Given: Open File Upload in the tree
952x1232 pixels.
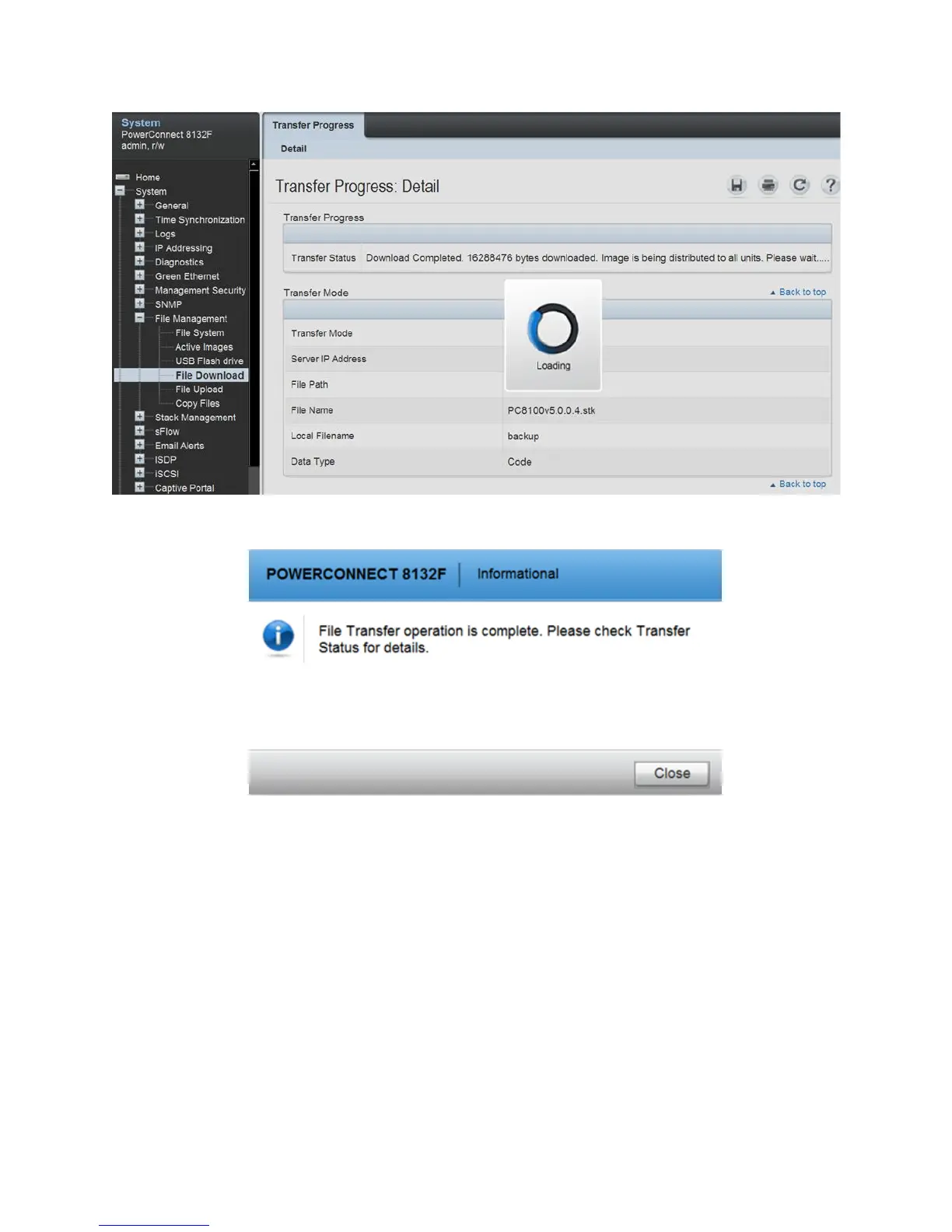Looking at the screenshot, I should [x=199, y=389].
